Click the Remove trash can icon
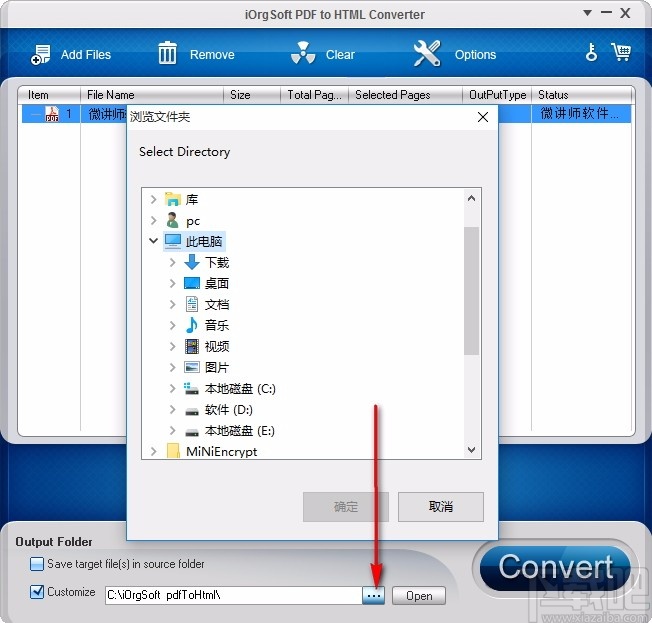The image size is (652, 623). click(167, 53)
